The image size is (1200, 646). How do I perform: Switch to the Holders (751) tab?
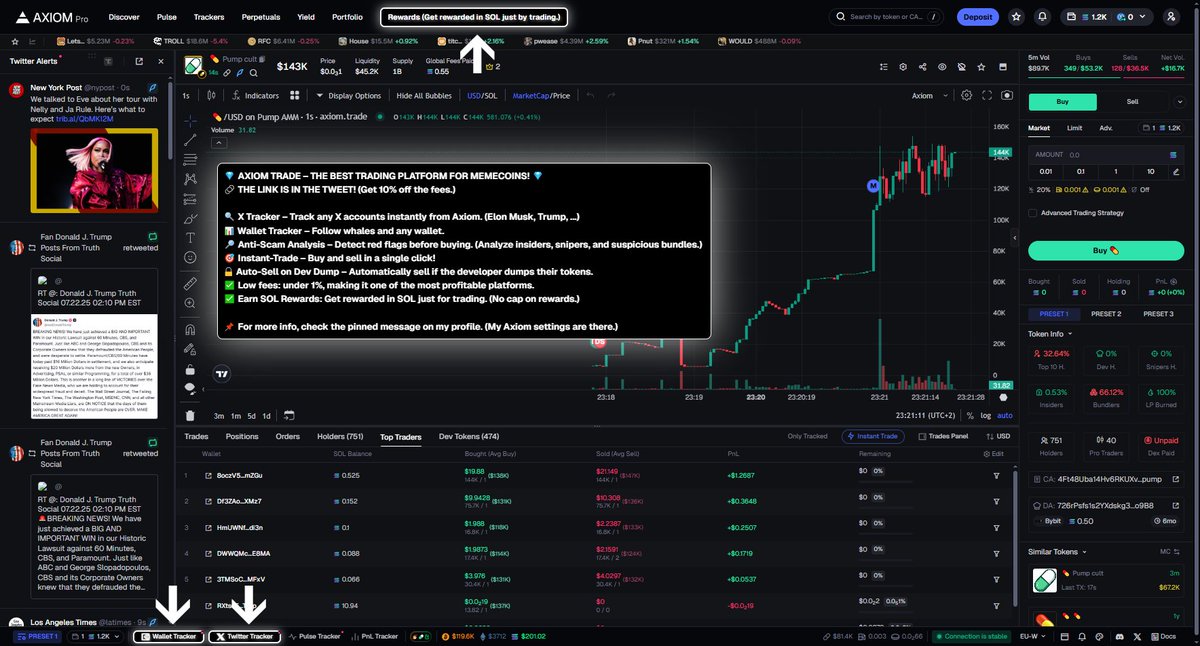[340, 436]
